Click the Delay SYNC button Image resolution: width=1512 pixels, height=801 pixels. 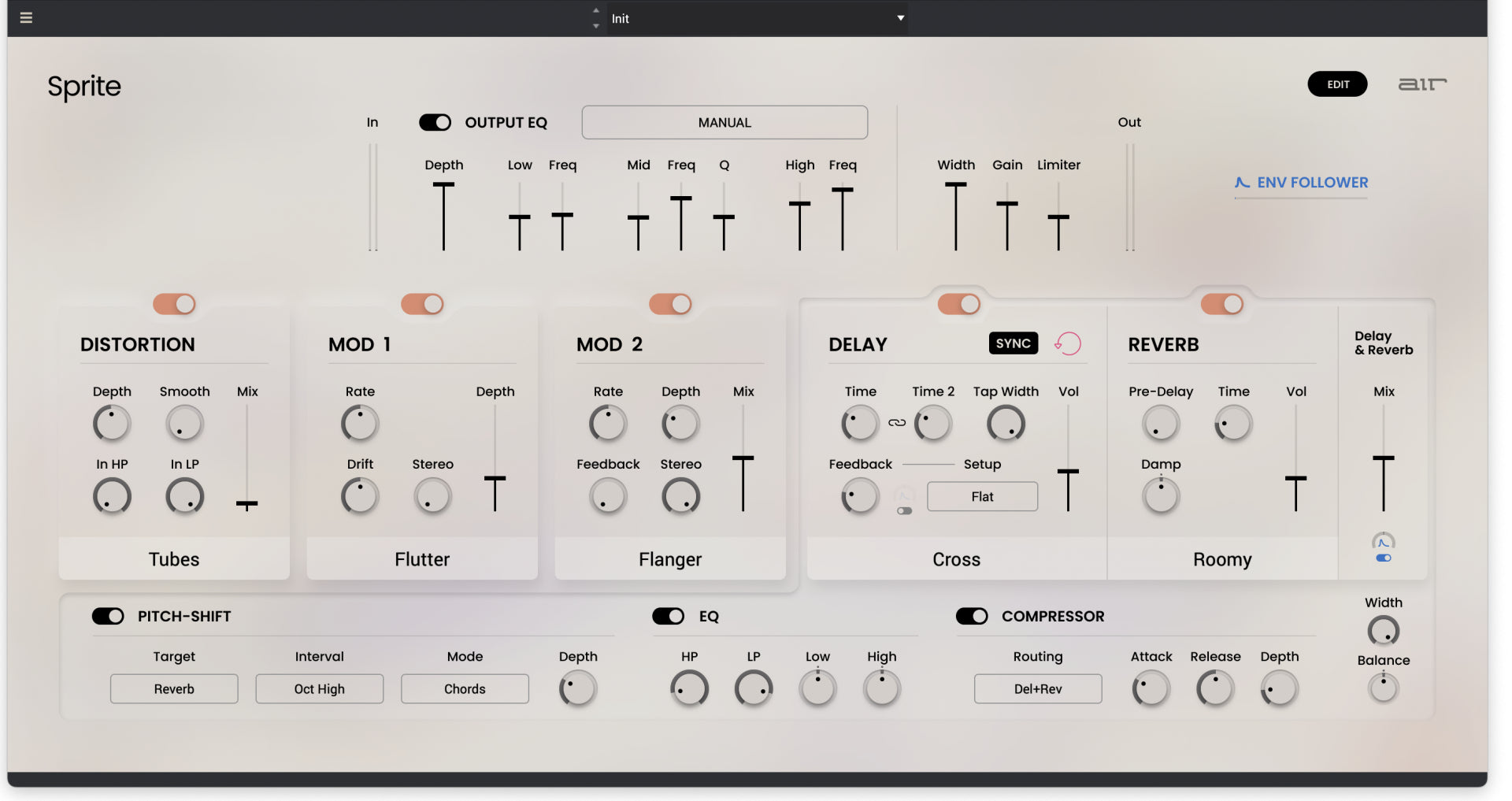[1014, 343]
